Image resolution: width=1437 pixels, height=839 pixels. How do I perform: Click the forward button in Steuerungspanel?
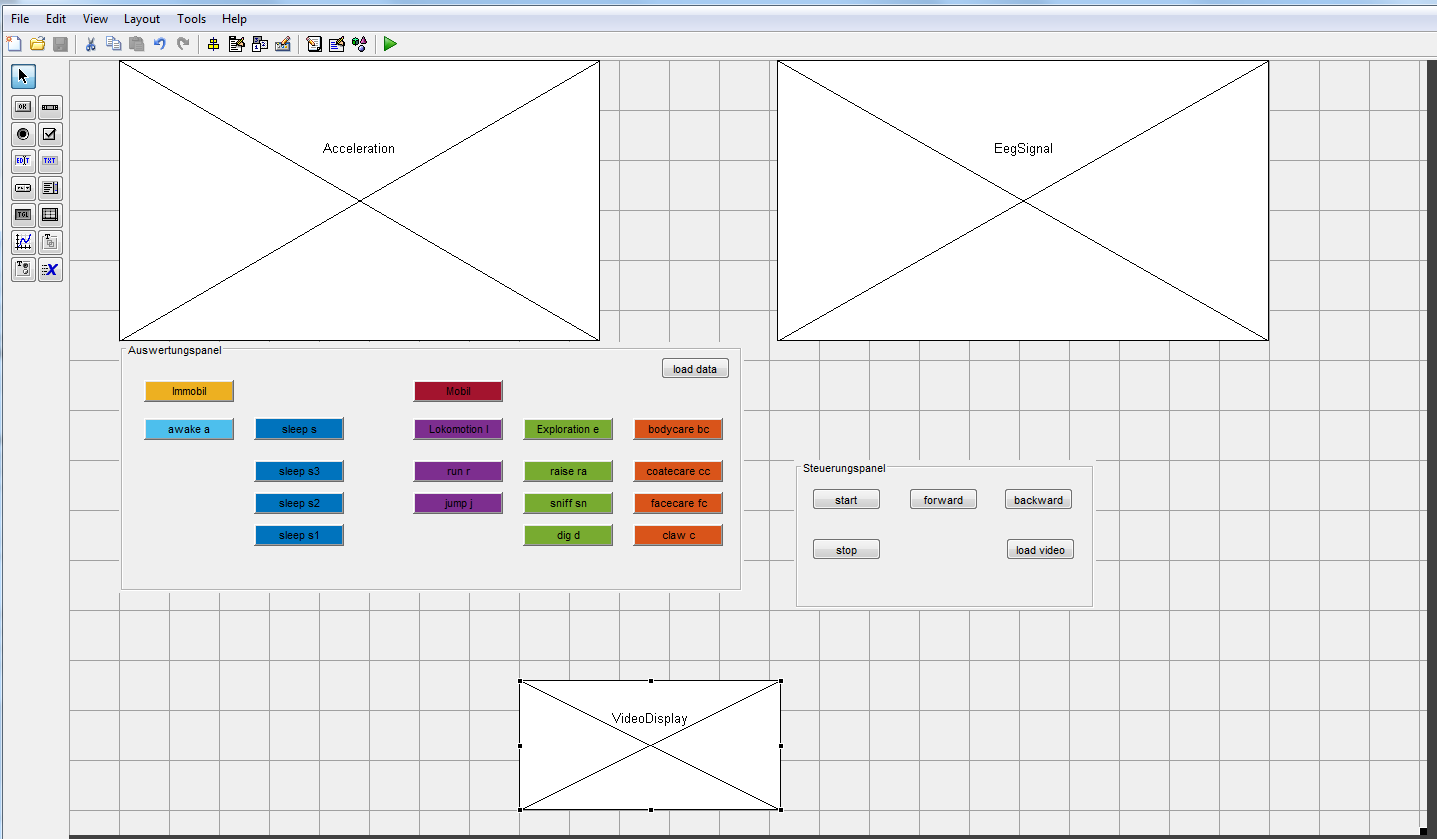click(943, 499)
